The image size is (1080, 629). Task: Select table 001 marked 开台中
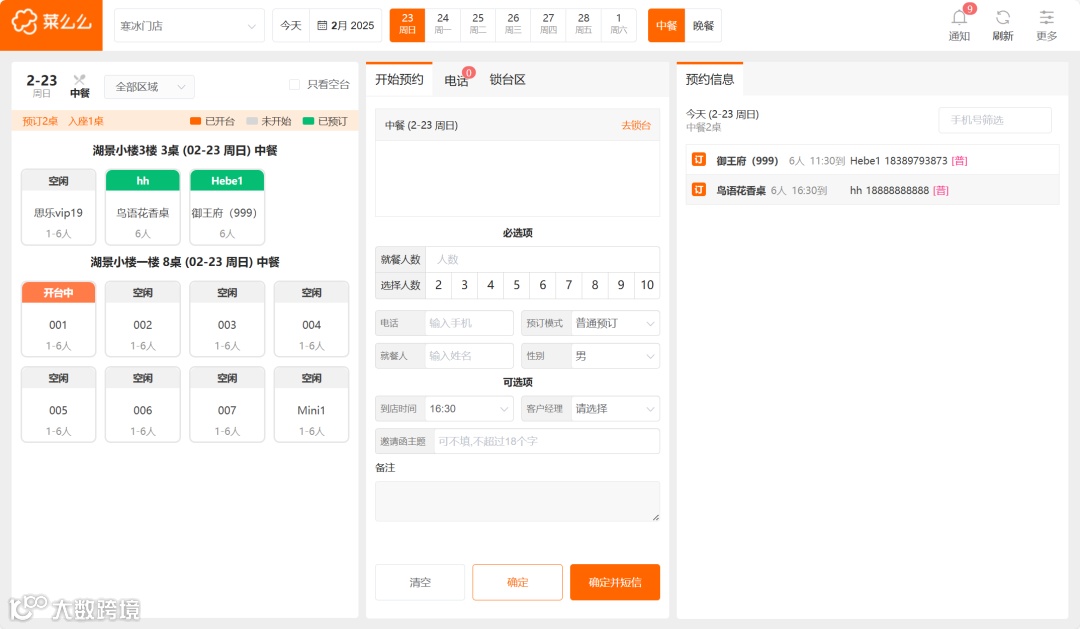59,319
